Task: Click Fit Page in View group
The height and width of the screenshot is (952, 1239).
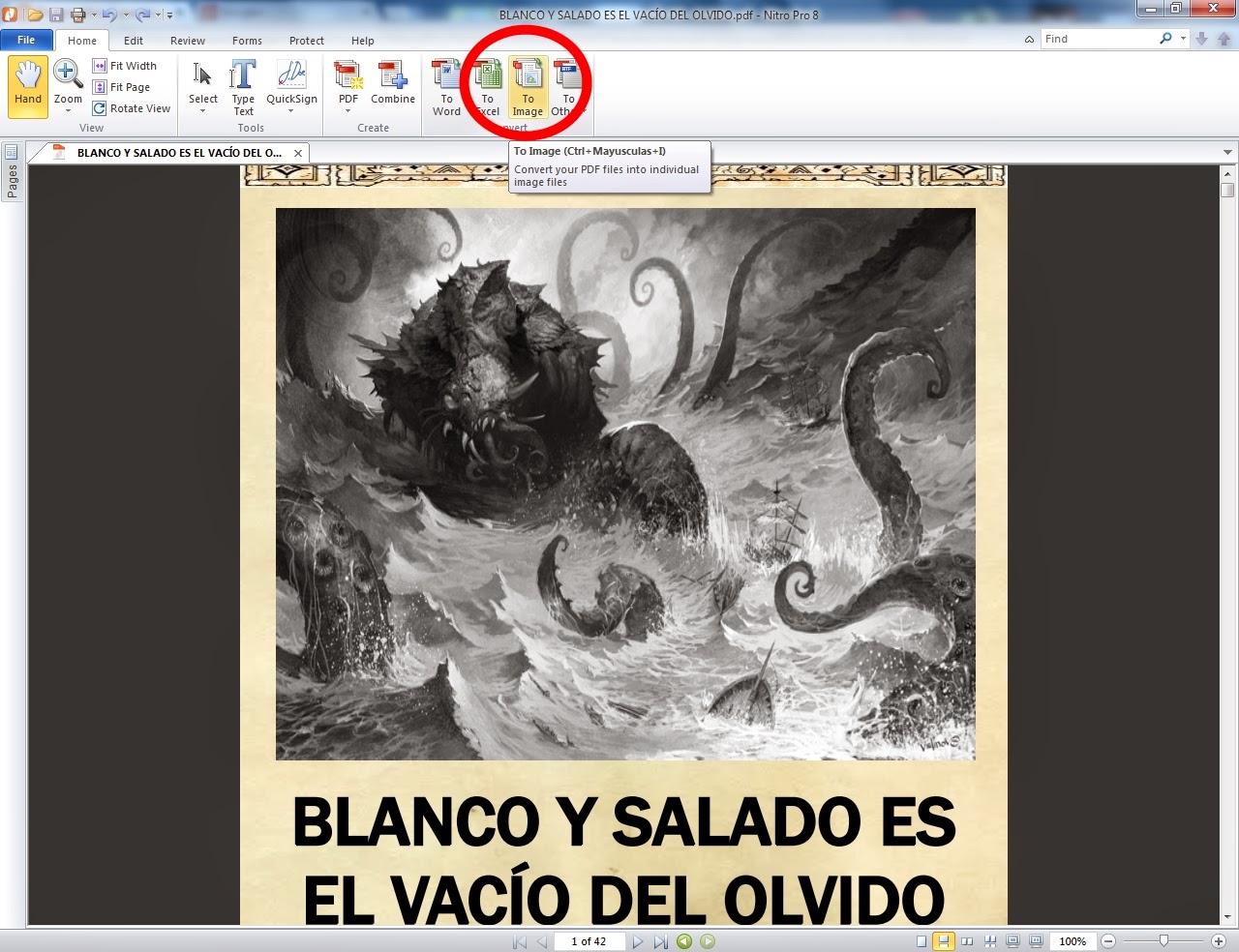Action: coord(122,87)
